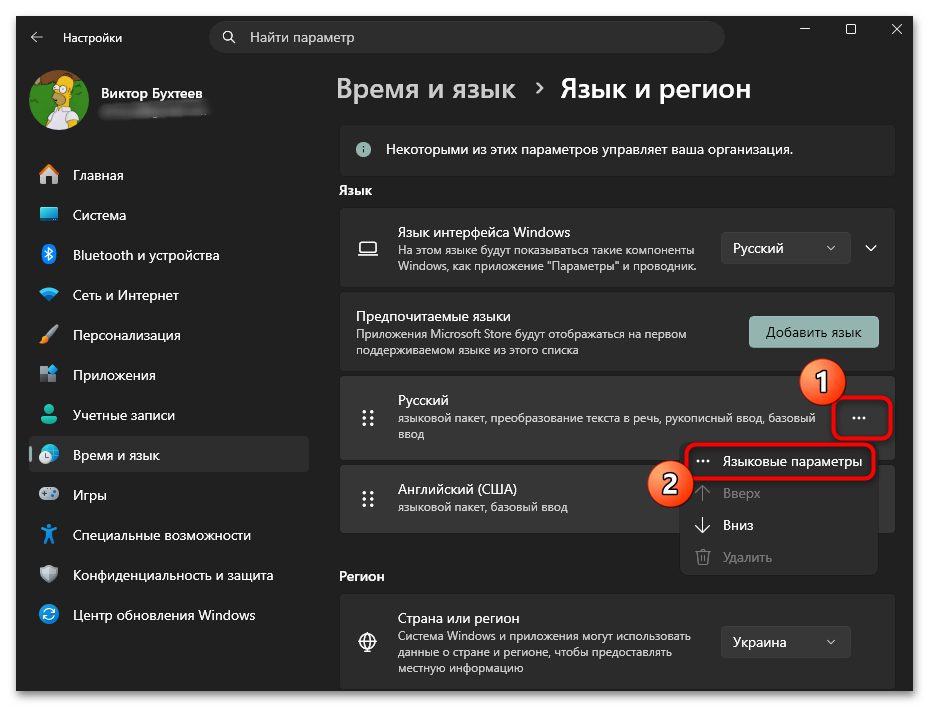Click the Время и язык clock icon
The width and height of the screenshot is (929, 707).
pyautogui.click(x=49, y=455)
